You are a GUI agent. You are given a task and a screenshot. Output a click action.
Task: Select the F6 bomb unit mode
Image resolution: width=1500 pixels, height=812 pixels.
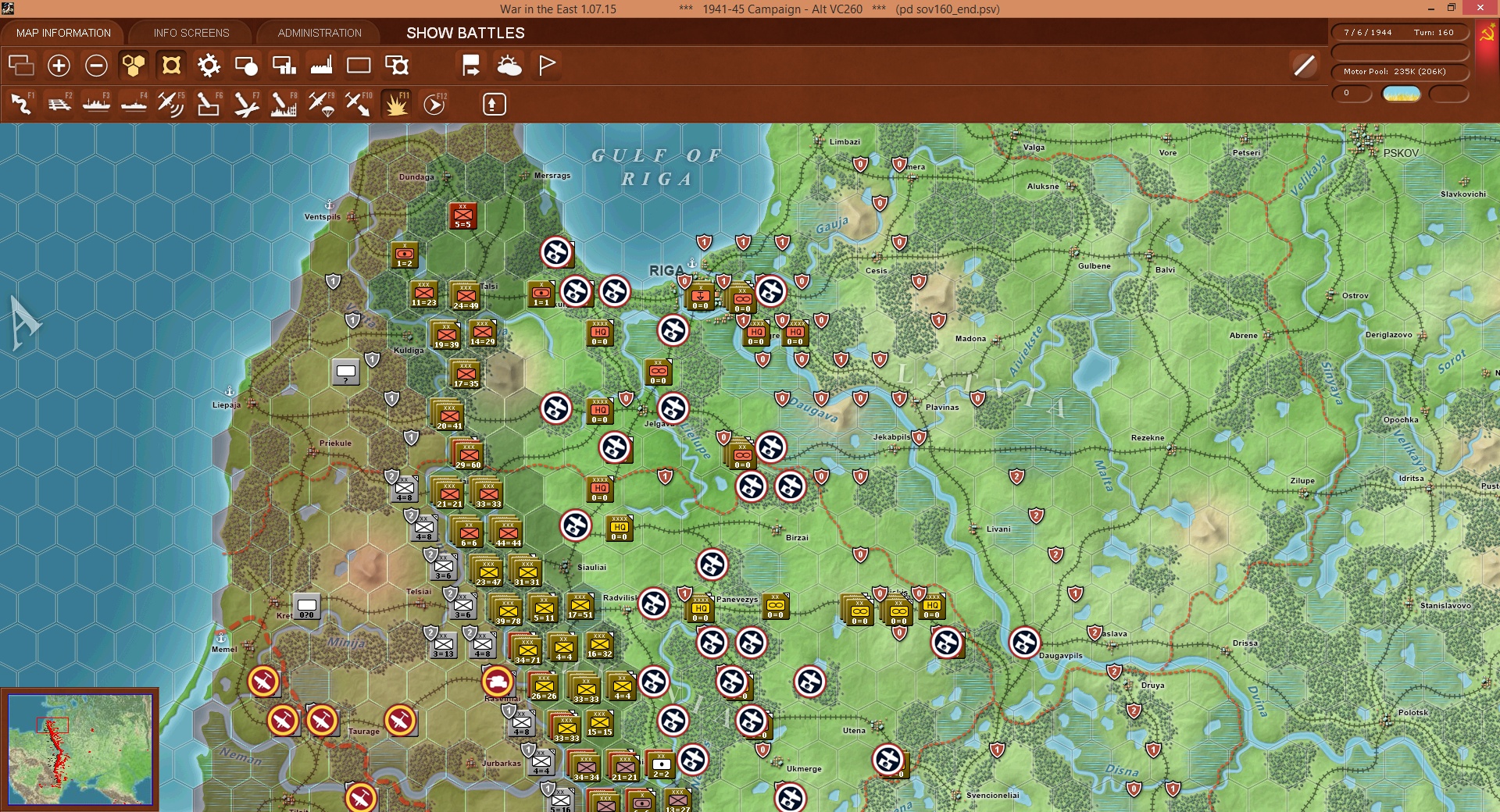(x=209, y=104)
